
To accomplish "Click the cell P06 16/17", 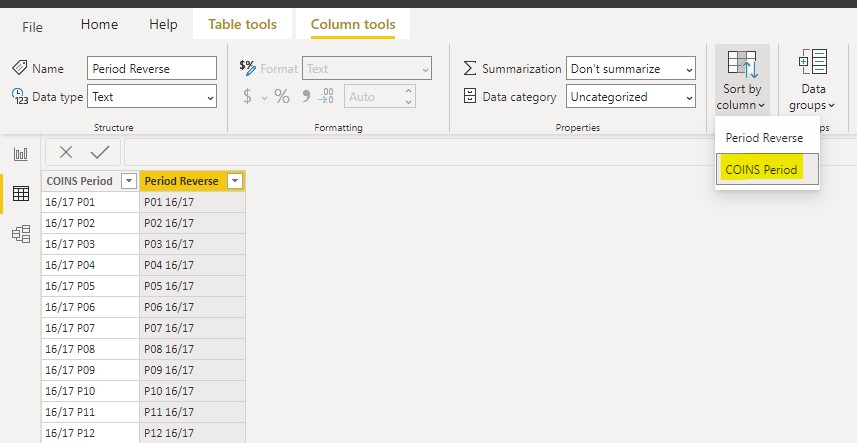I will (x=192, y=307).
